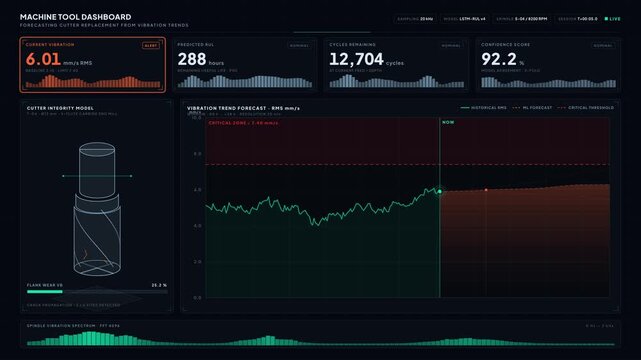This screenshot has height=360, width=641.
Task: Click the Predicted RUL sparkline bars
Action: click(244, 81)
